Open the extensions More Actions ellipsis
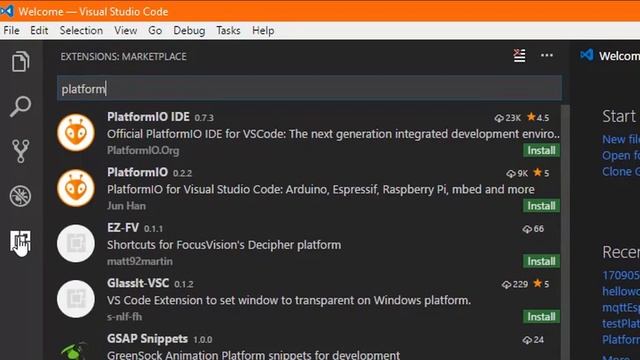The image size is (640, 360). (547, 56)
